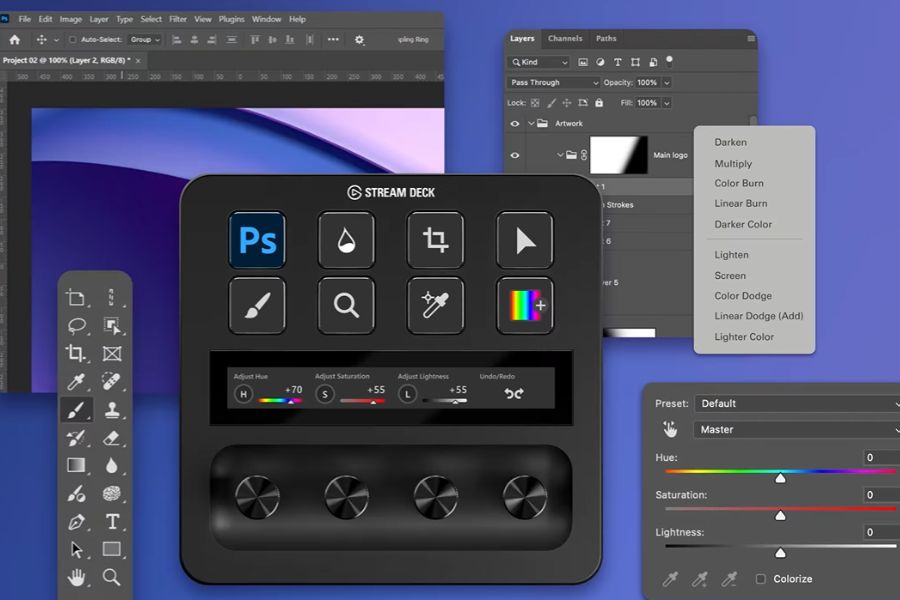This screenshot has width=900, height=600.
Task: Choose Color Dodge from the blend list
Action: (x=743, y=296)
